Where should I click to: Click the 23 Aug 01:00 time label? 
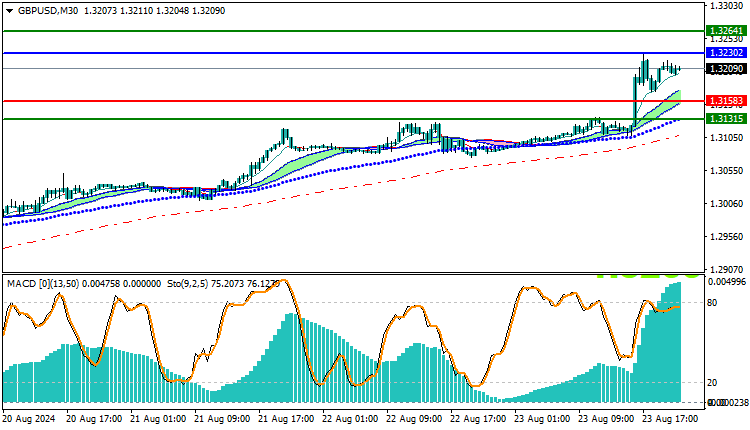coord(542,419)
